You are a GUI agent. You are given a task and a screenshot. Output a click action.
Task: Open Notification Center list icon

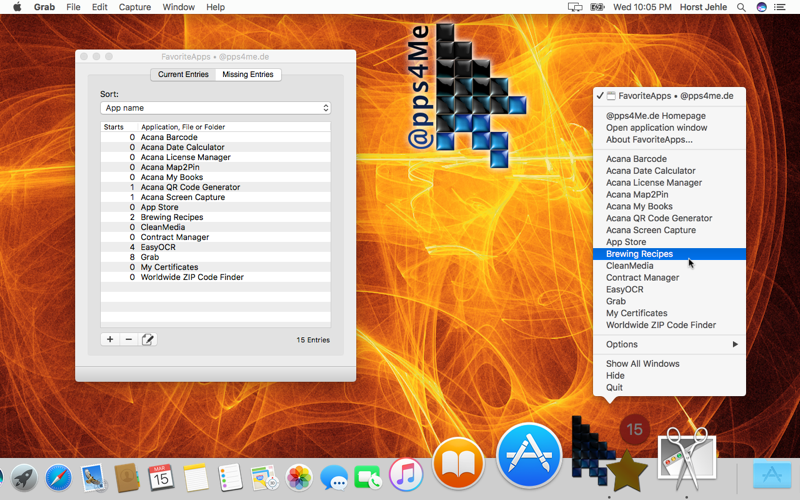pos(780,7)
